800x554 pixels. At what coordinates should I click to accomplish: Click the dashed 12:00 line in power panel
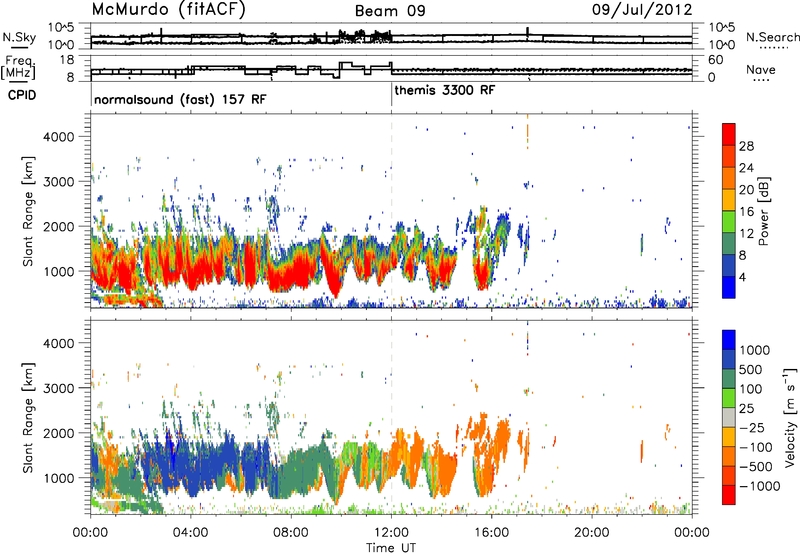[x=391, y=211]
